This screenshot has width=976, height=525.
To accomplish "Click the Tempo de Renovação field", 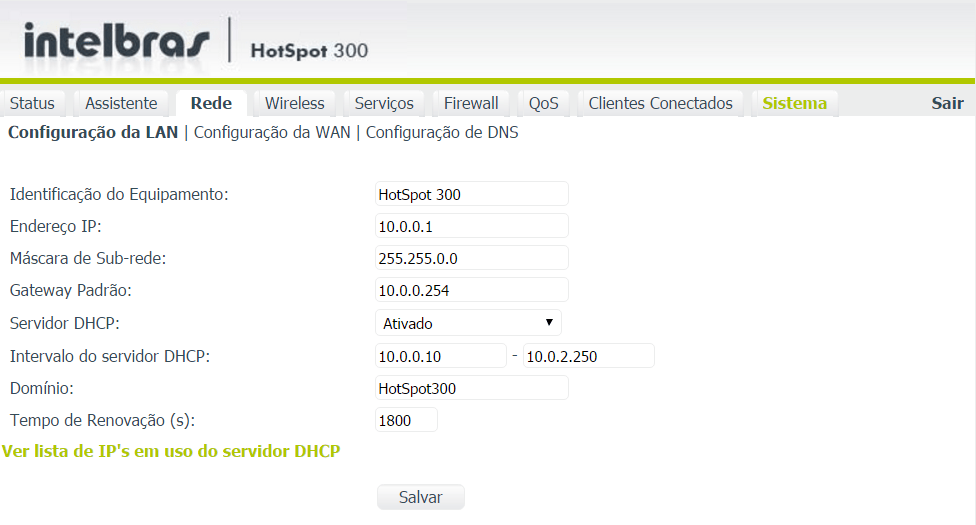I will (406, 420).
